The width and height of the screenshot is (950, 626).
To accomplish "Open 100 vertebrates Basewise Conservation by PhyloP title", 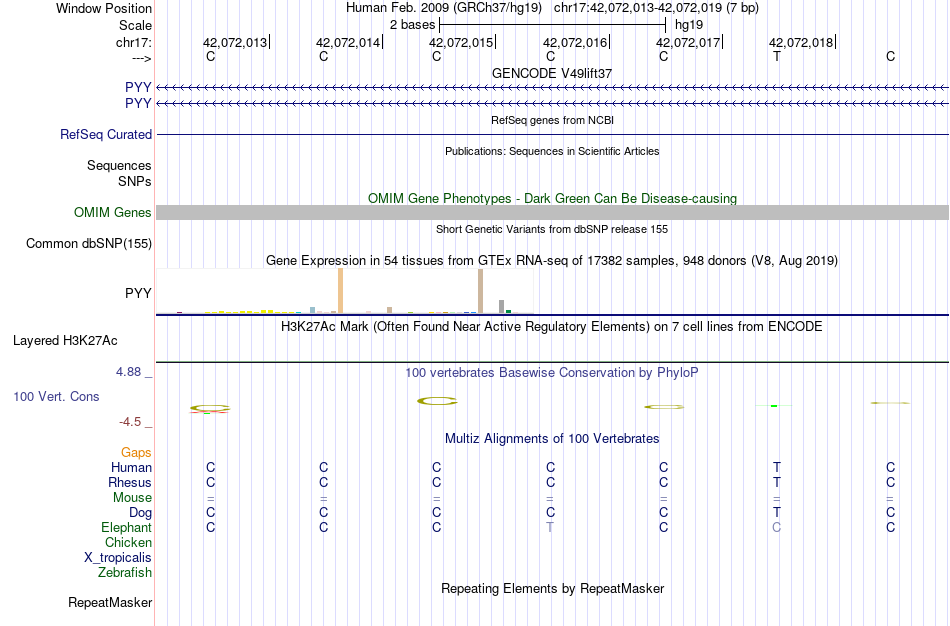I will tap(552, 373).
